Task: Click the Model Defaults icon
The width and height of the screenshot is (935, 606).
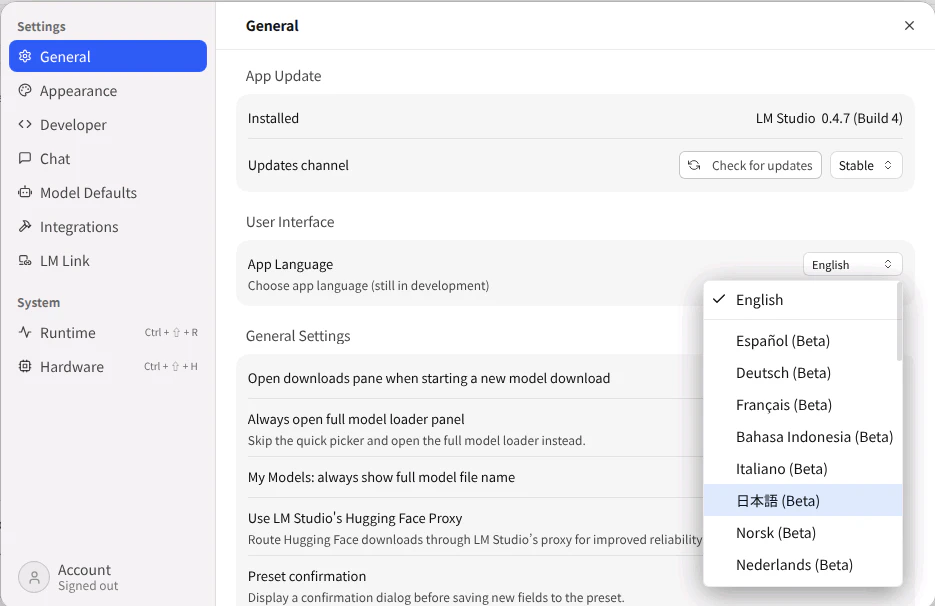Action: pyautogui.click(x=26, y=193)
